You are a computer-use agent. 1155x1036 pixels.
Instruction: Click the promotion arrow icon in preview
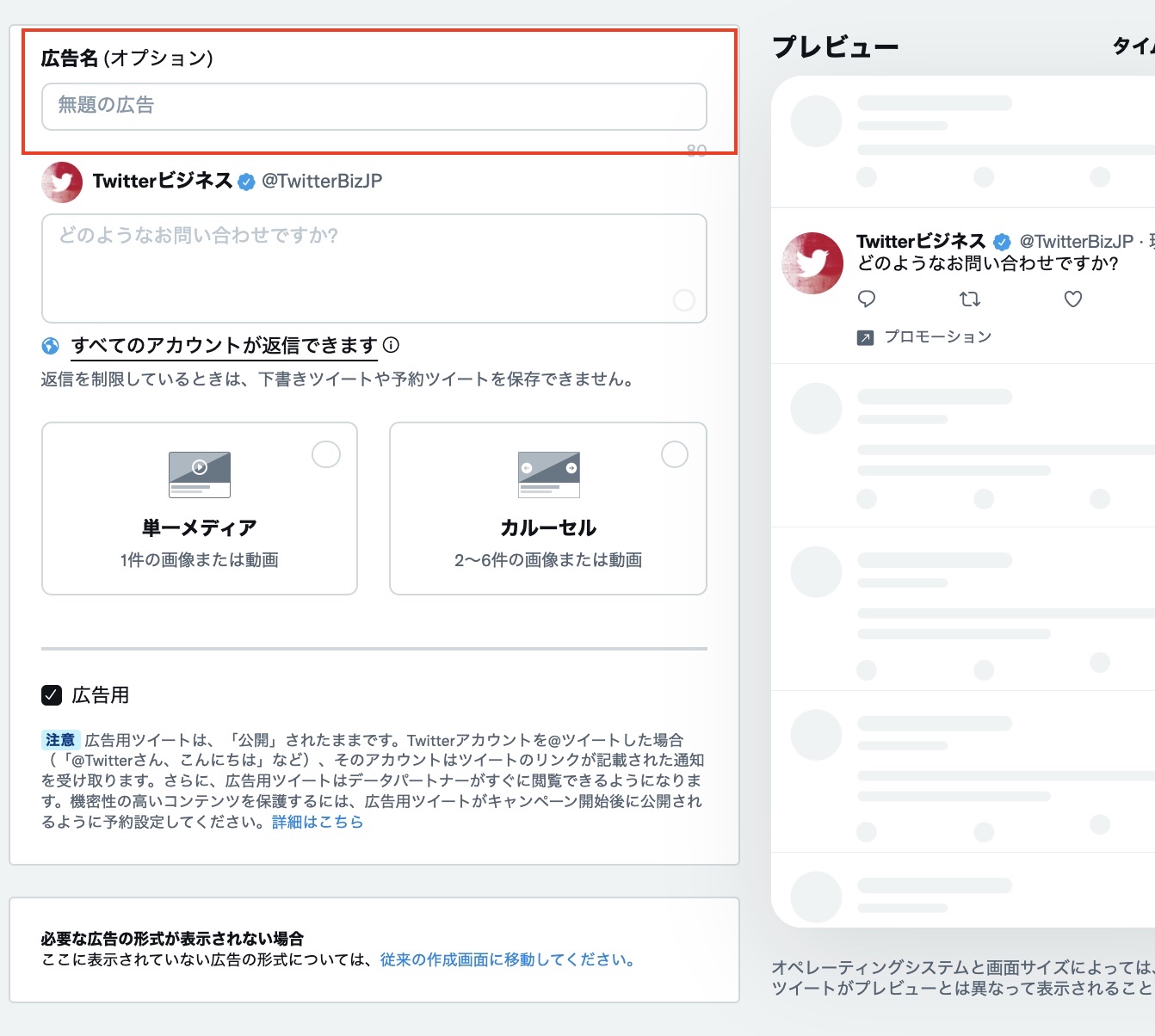[865, 338]
